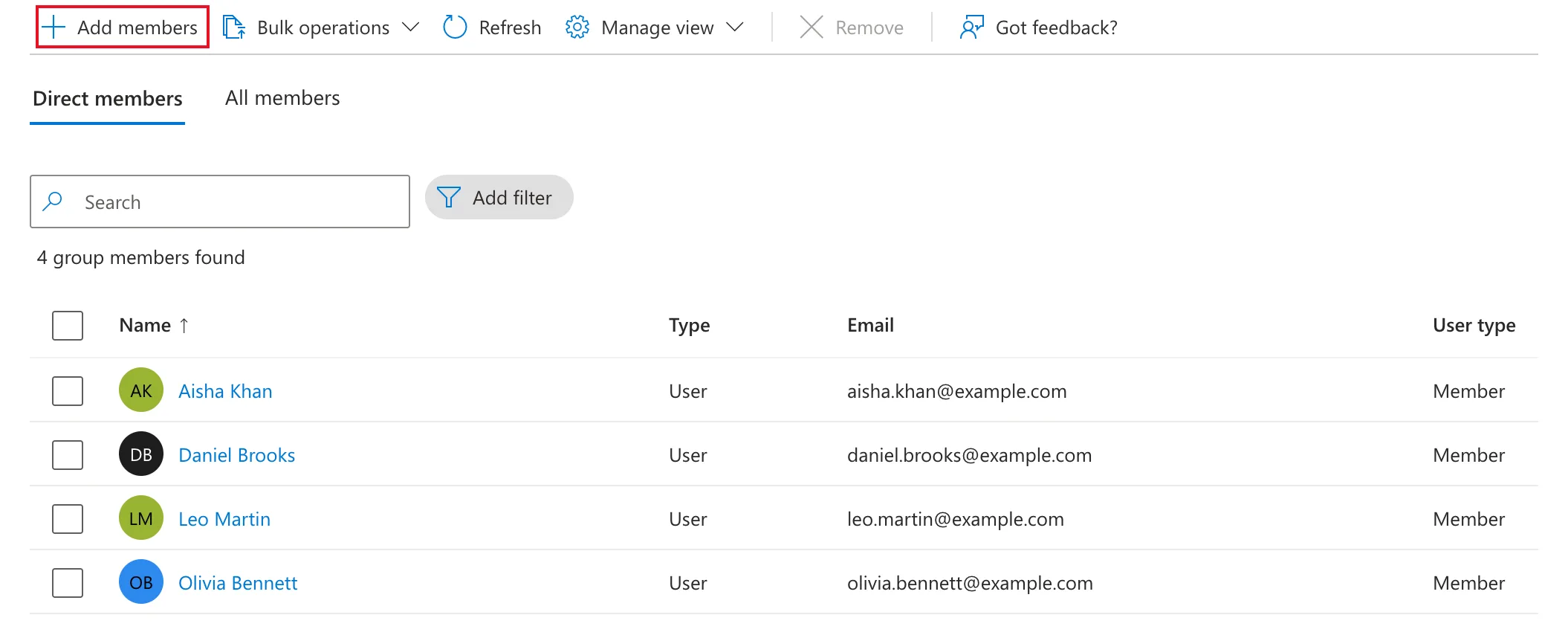This screenshot has width=1568, height=638.
Task: Click the Email column header
Action: (870, 325)
